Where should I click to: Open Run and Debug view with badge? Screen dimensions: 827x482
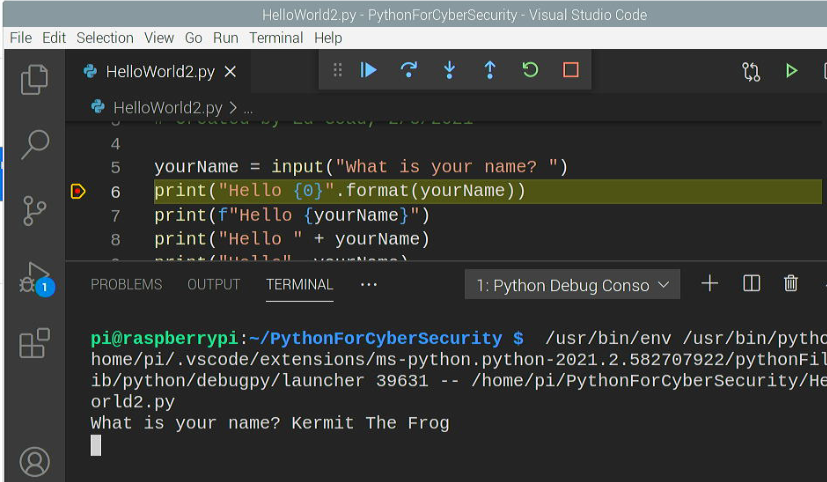35,278
